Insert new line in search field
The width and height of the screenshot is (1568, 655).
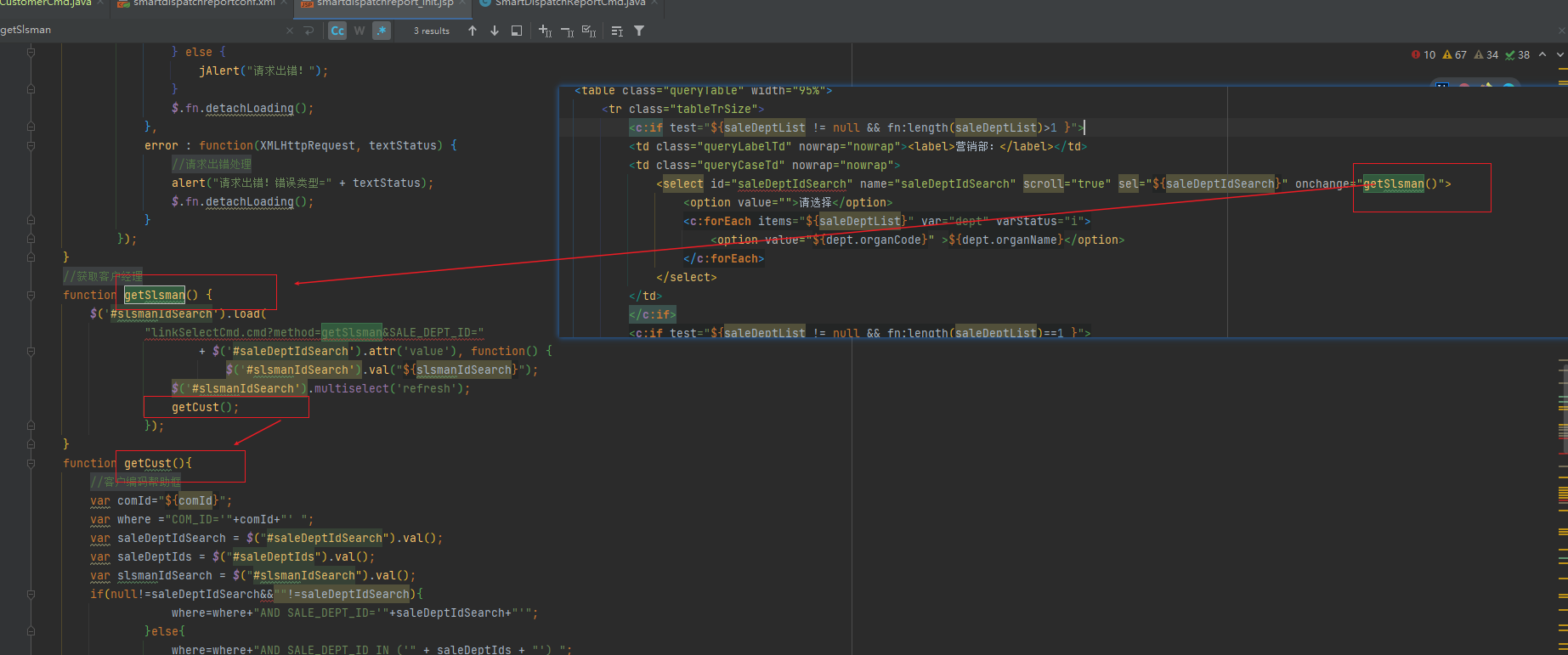(x=309, y=31)
